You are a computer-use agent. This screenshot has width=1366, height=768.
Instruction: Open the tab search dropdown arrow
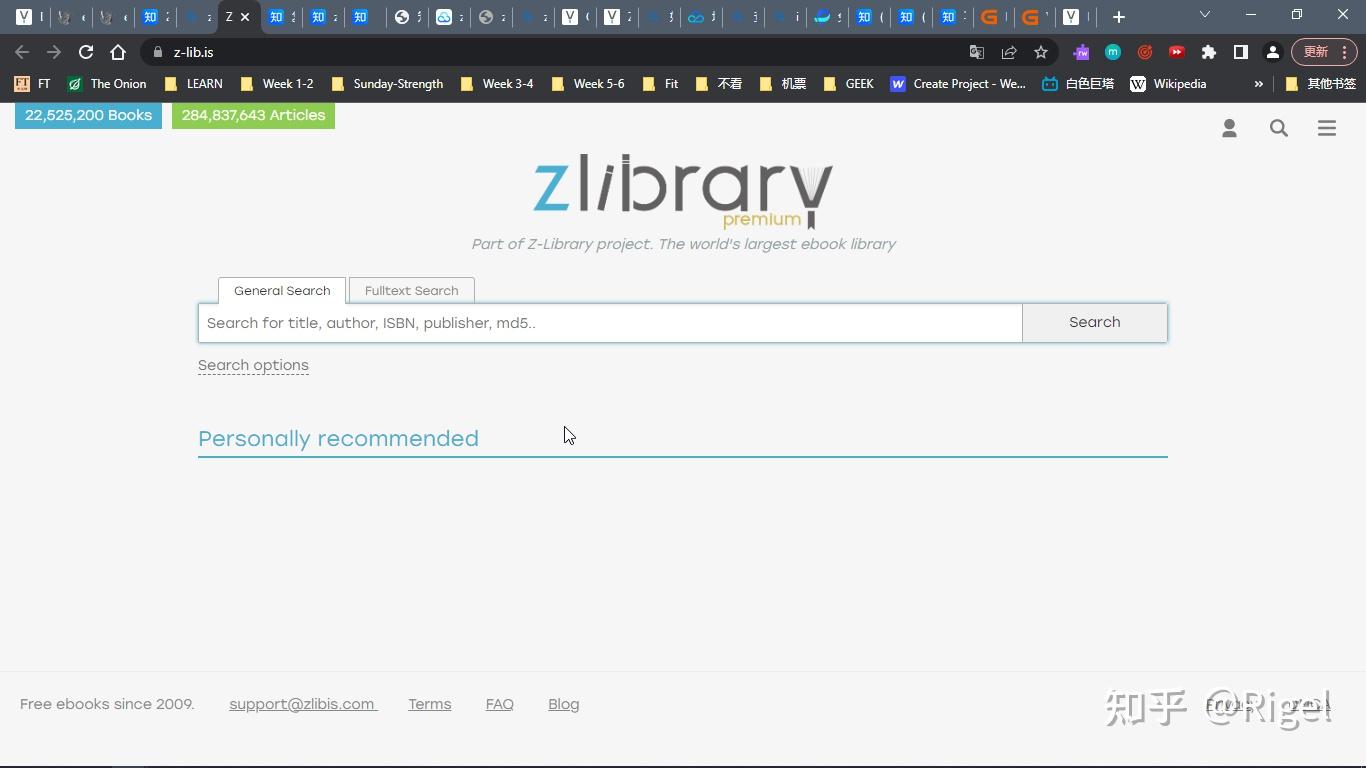point(1204,16)
